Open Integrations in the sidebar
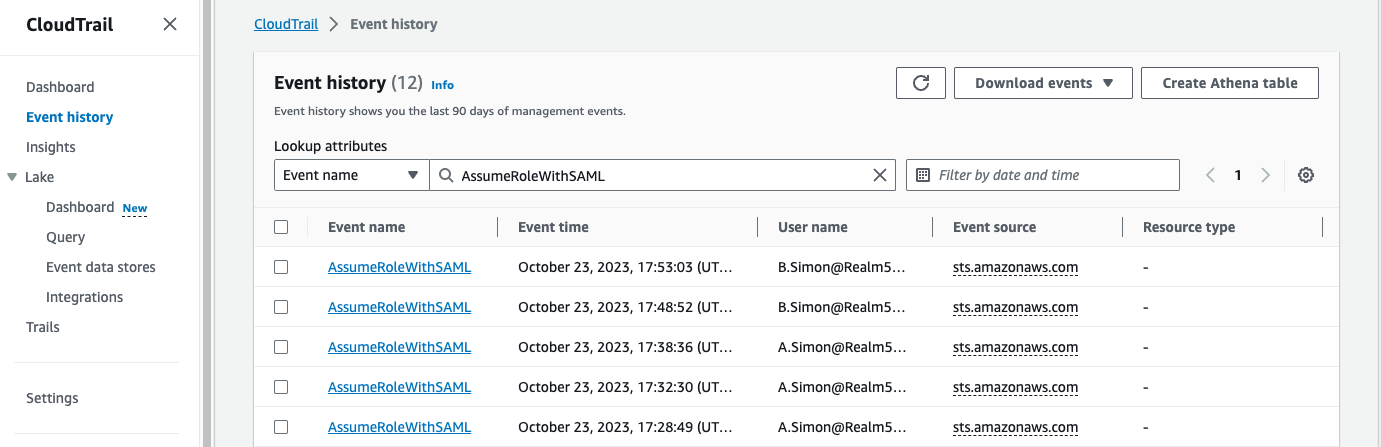1381x447 pixels. [x=85, y=297]
